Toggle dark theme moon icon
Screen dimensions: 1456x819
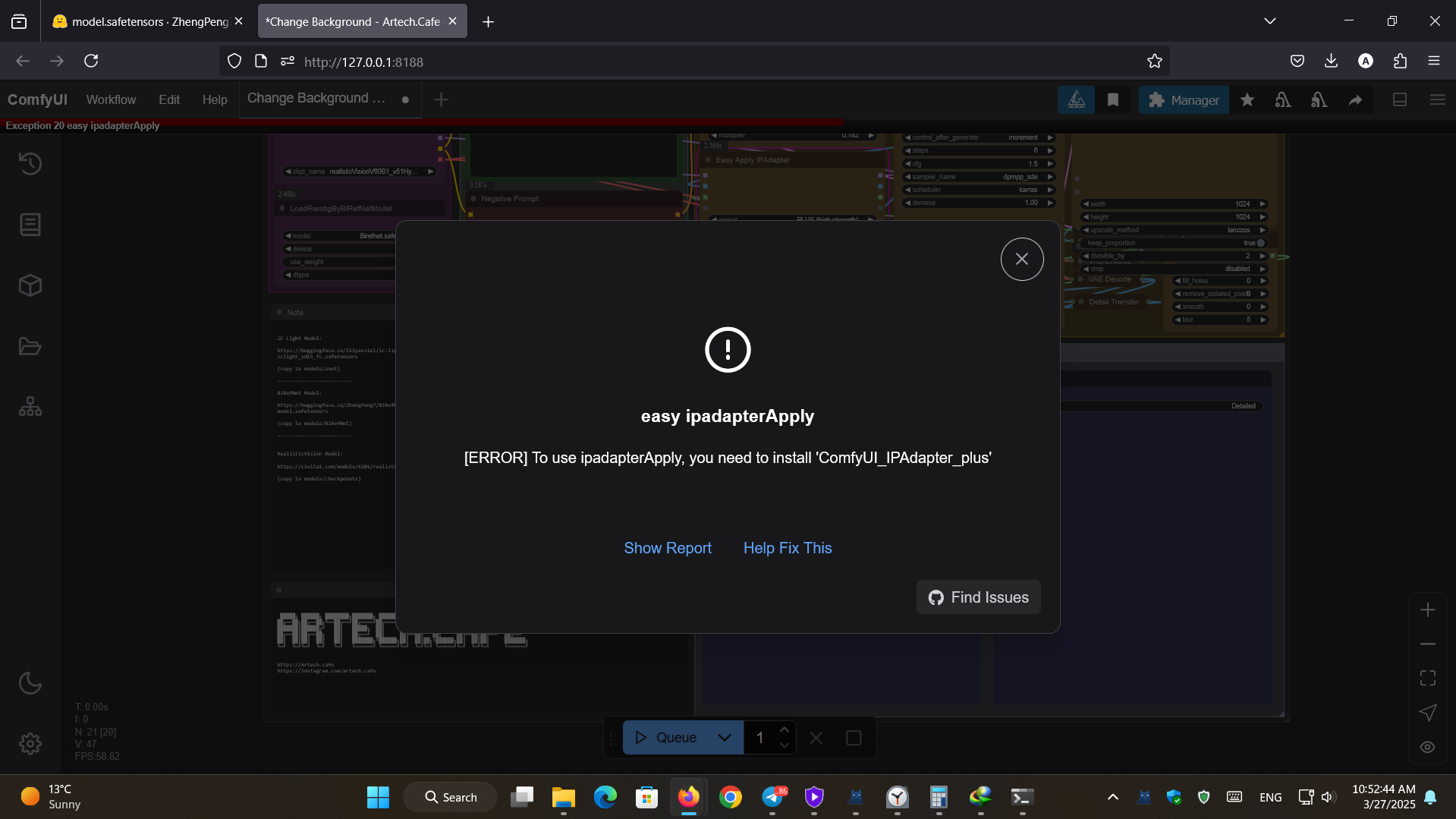(x=30, y=682)
